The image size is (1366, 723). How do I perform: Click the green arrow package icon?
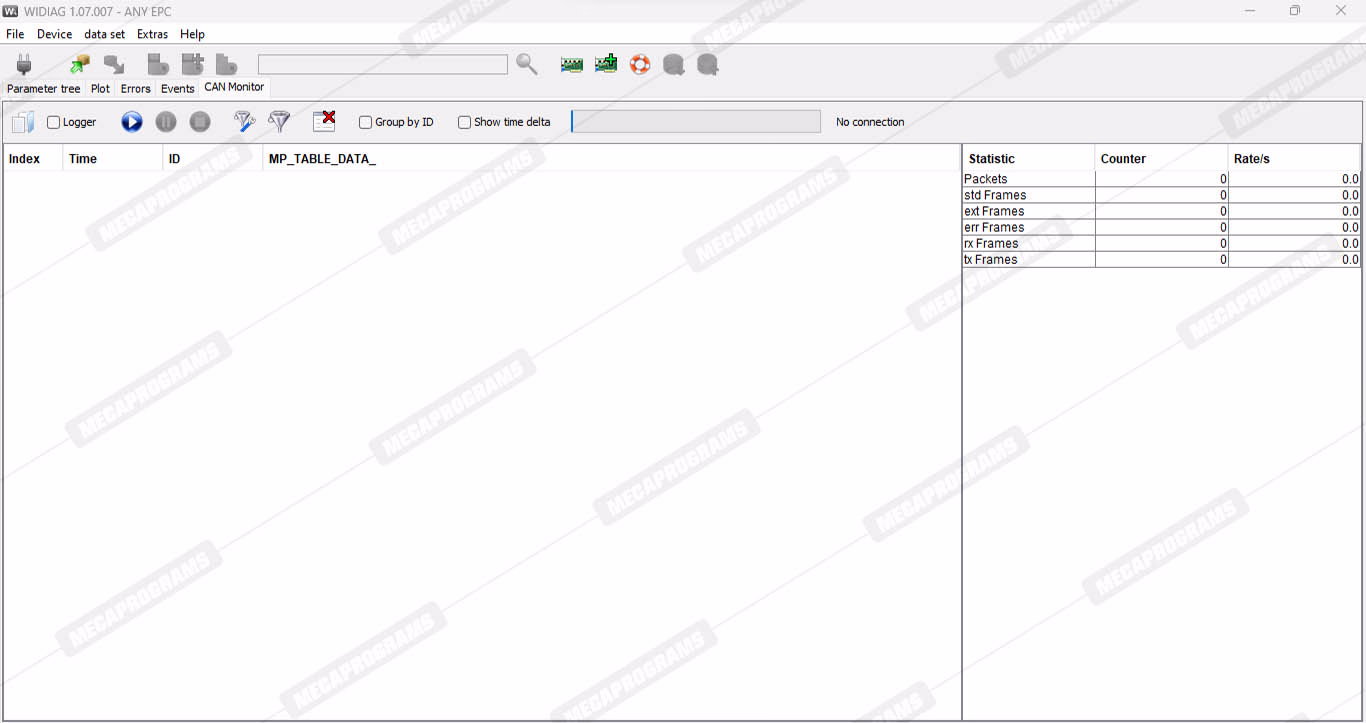point(80,65)
